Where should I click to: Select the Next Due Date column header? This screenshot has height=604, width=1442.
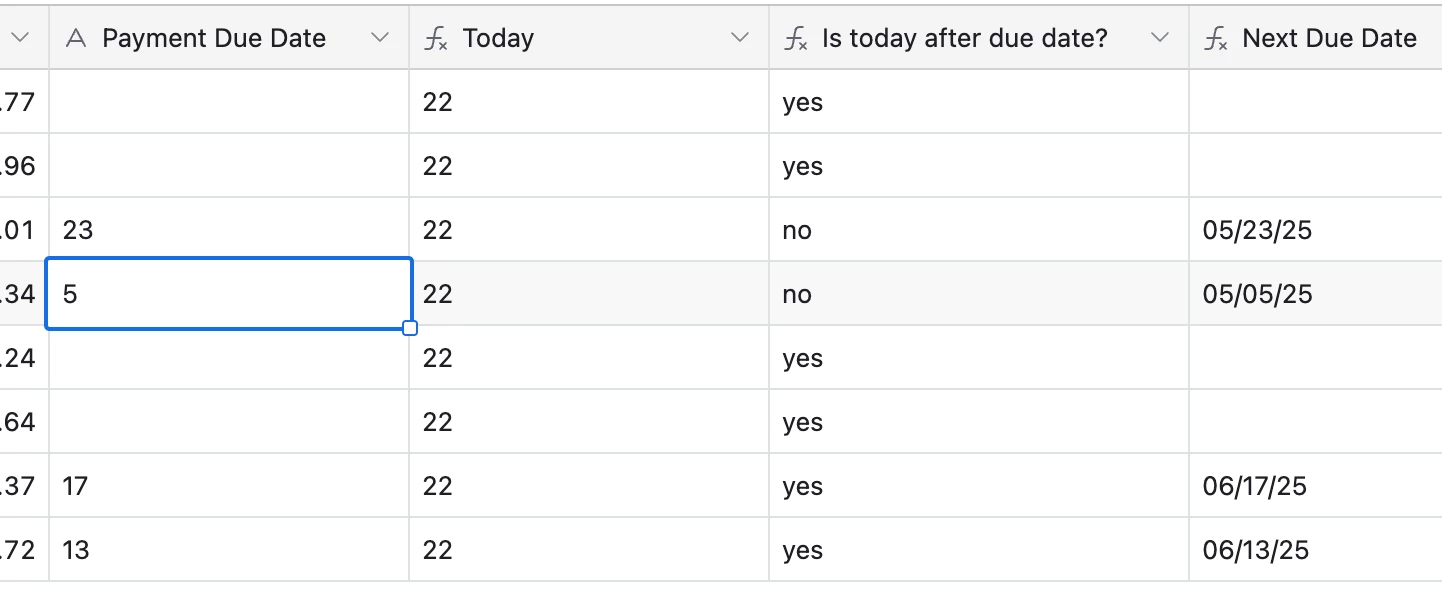pos(1316,38)
